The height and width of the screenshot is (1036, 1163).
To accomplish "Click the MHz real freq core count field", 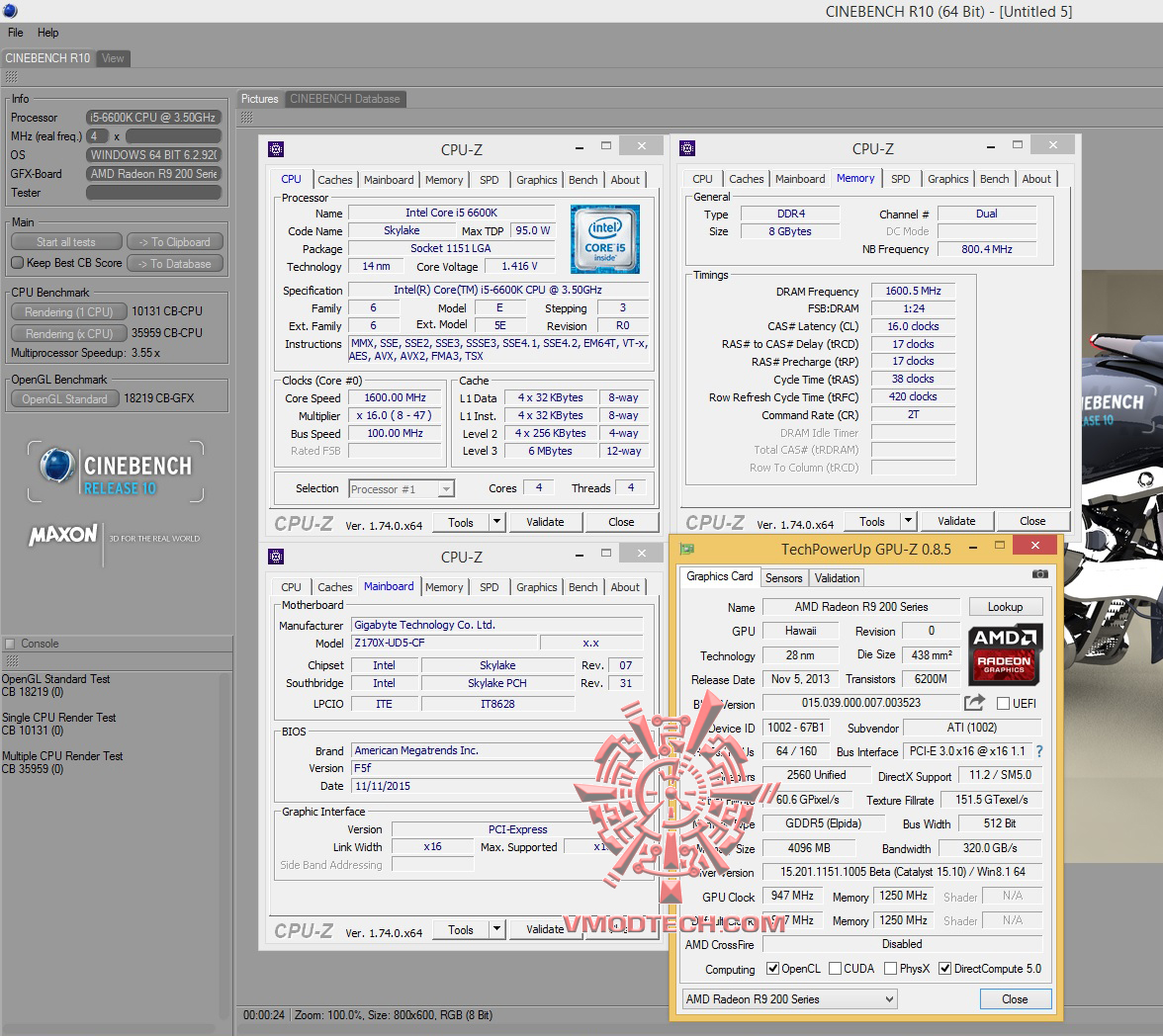I will click(x=97, y=136).
